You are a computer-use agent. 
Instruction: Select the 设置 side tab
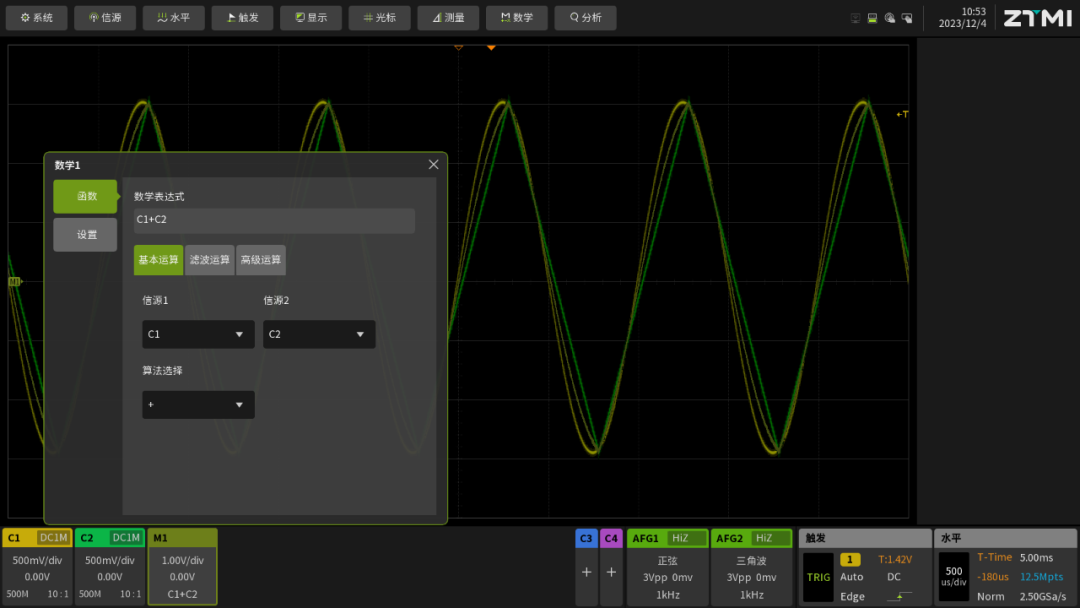point(86,235)
